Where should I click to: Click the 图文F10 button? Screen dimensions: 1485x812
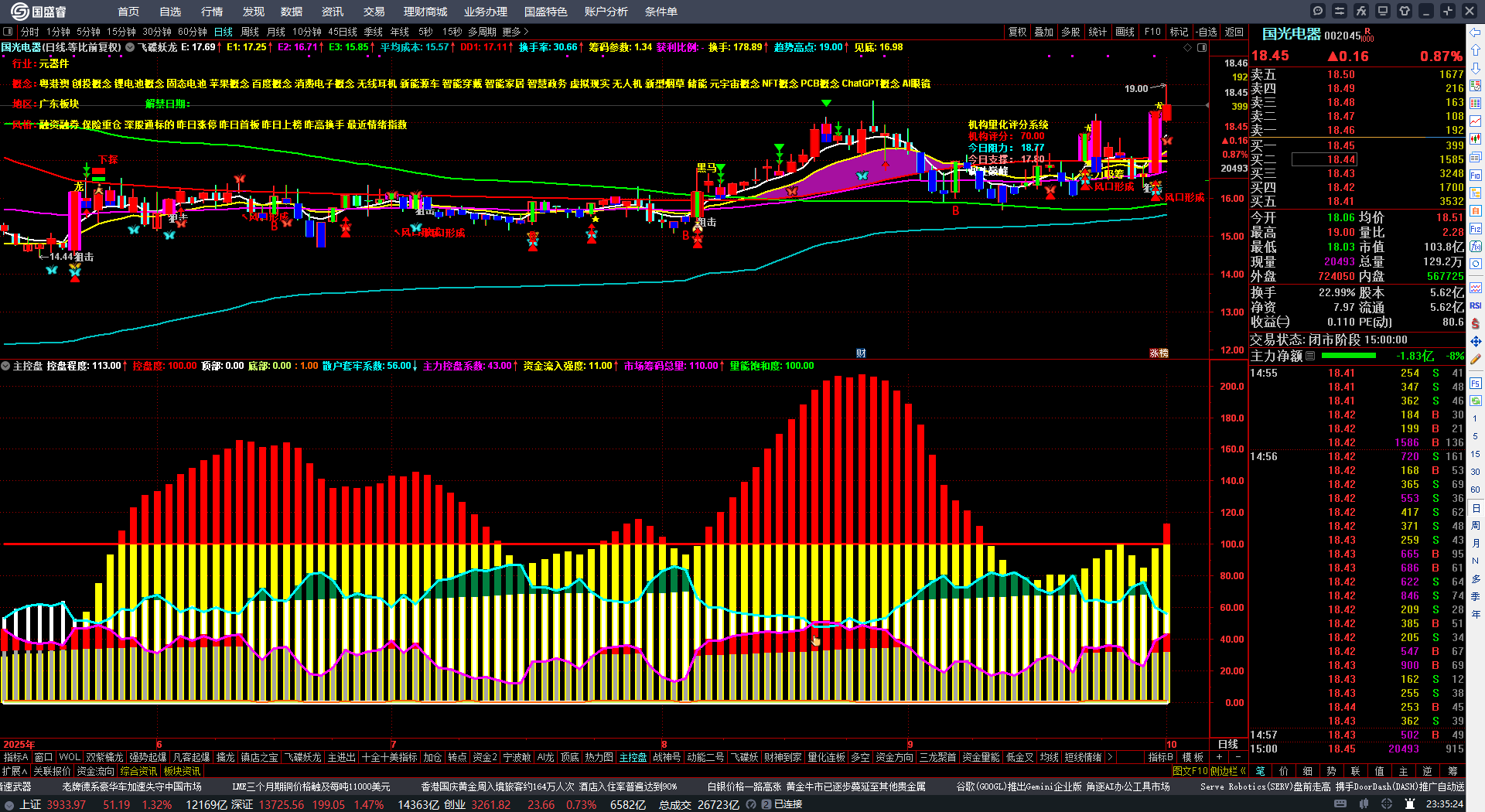[x=1190, y=771]
